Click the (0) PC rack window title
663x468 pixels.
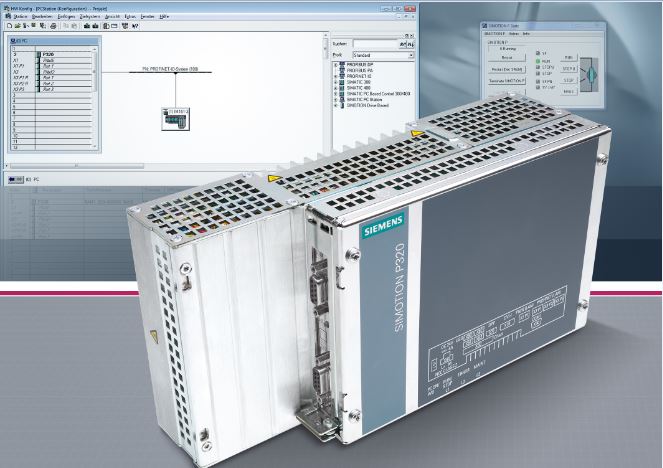click(55, 41)
